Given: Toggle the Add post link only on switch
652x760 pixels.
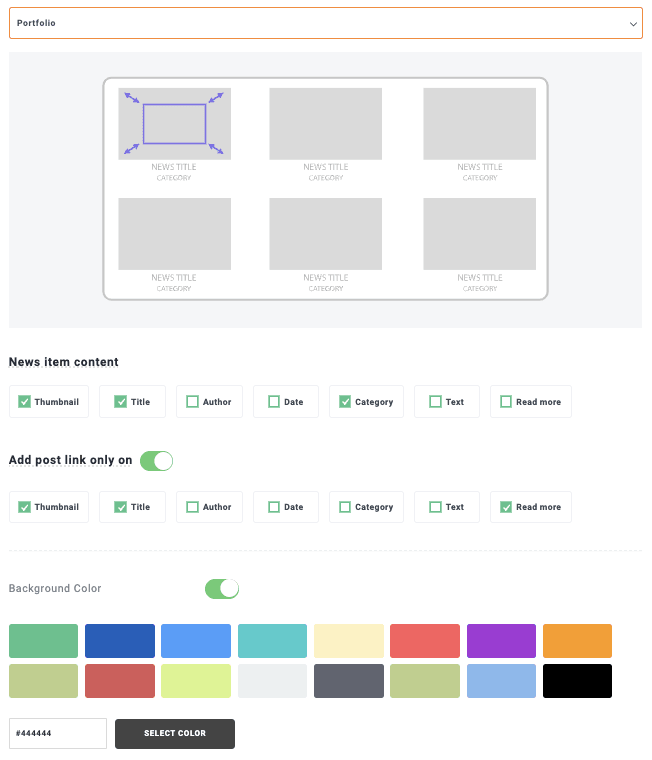Looking at the screenshot, I should pos(156,461).
